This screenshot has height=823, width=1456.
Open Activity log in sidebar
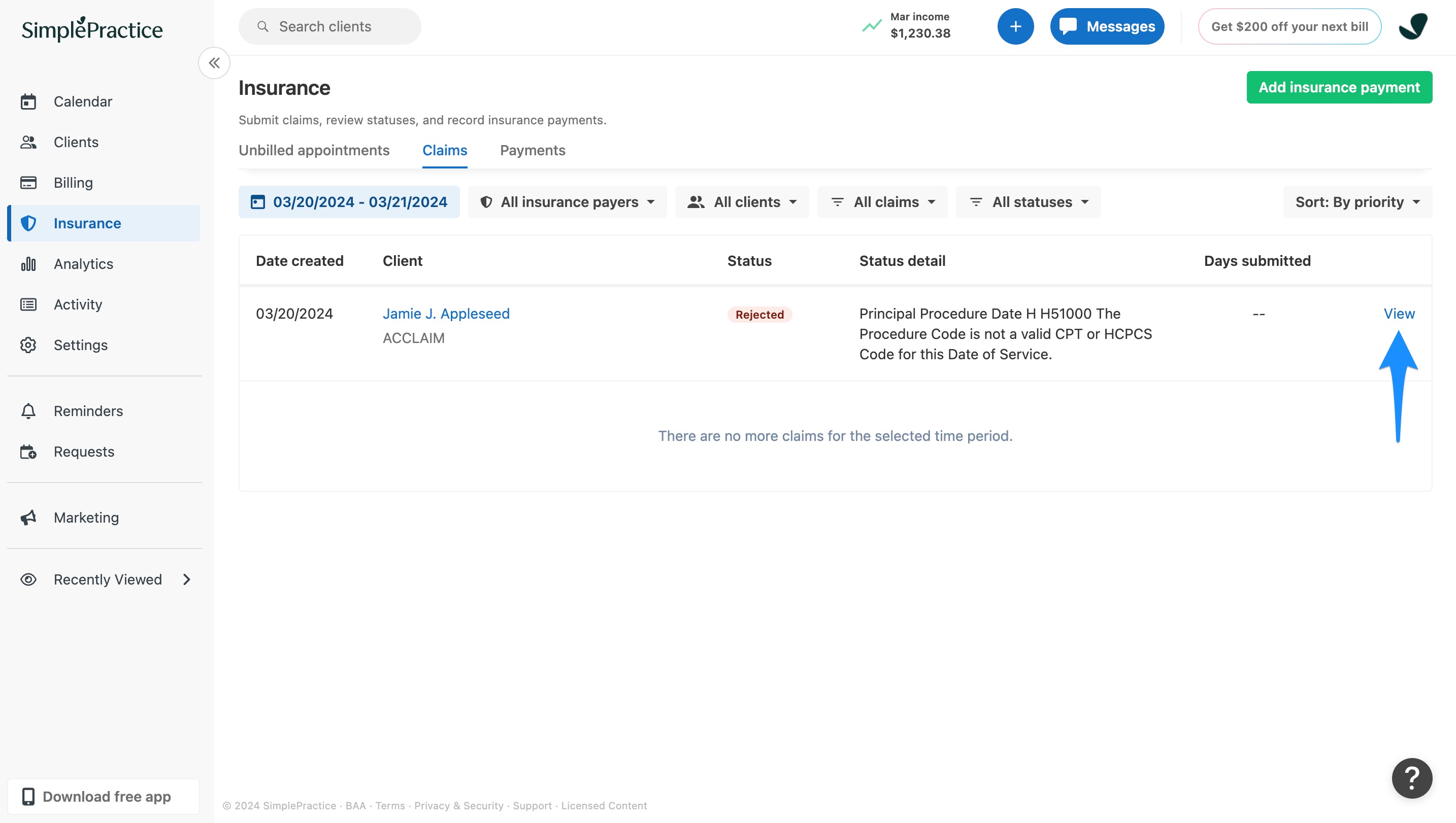click(x=104, y=304)
